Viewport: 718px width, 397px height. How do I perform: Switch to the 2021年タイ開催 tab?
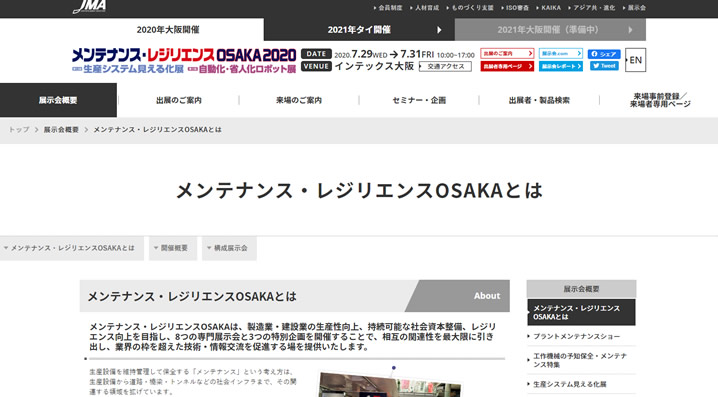click(x=359, y=30)
